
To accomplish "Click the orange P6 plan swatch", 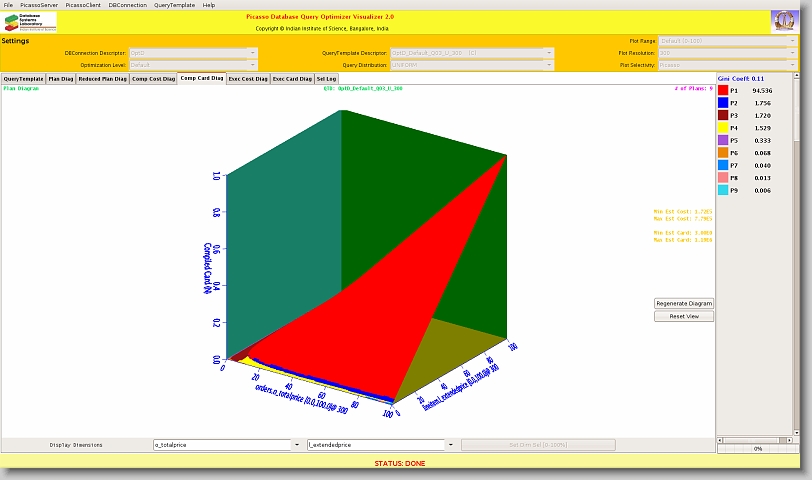I will click(x=723, y=153).
